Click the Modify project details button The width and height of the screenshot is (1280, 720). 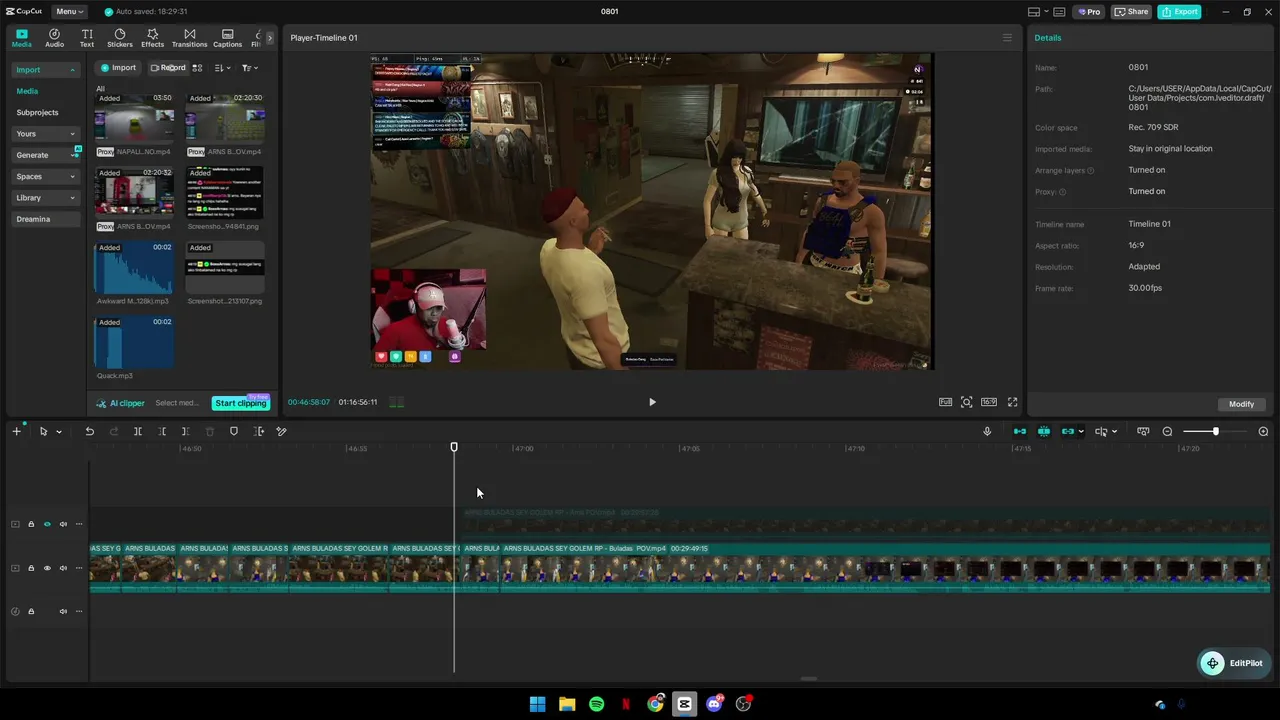click(x=1241, y=404)
